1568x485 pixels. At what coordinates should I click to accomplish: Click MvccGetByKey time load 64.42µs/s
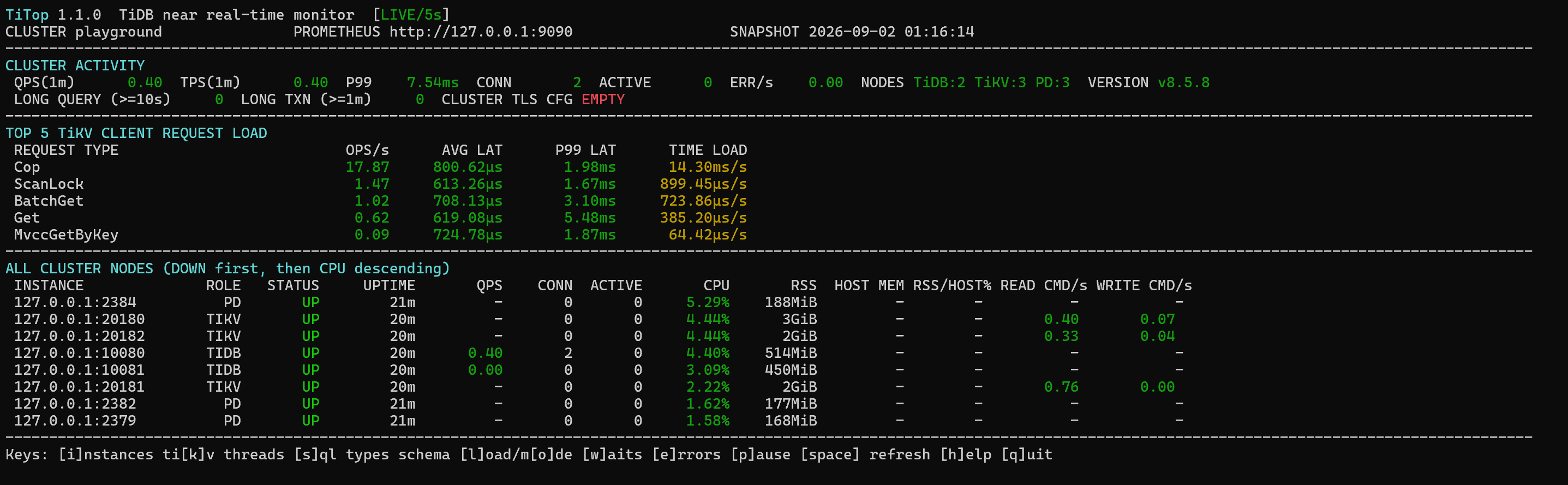[708, 235]
